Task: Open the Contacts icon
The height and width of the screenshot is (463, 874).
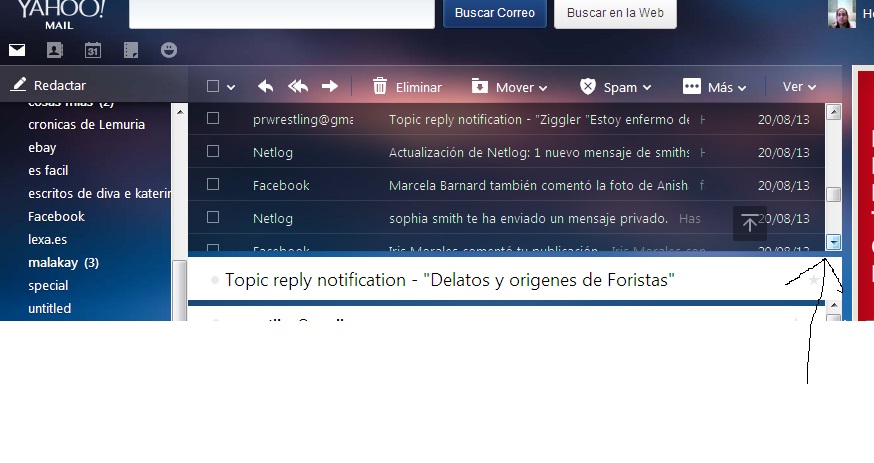Action: pos(55,50)
